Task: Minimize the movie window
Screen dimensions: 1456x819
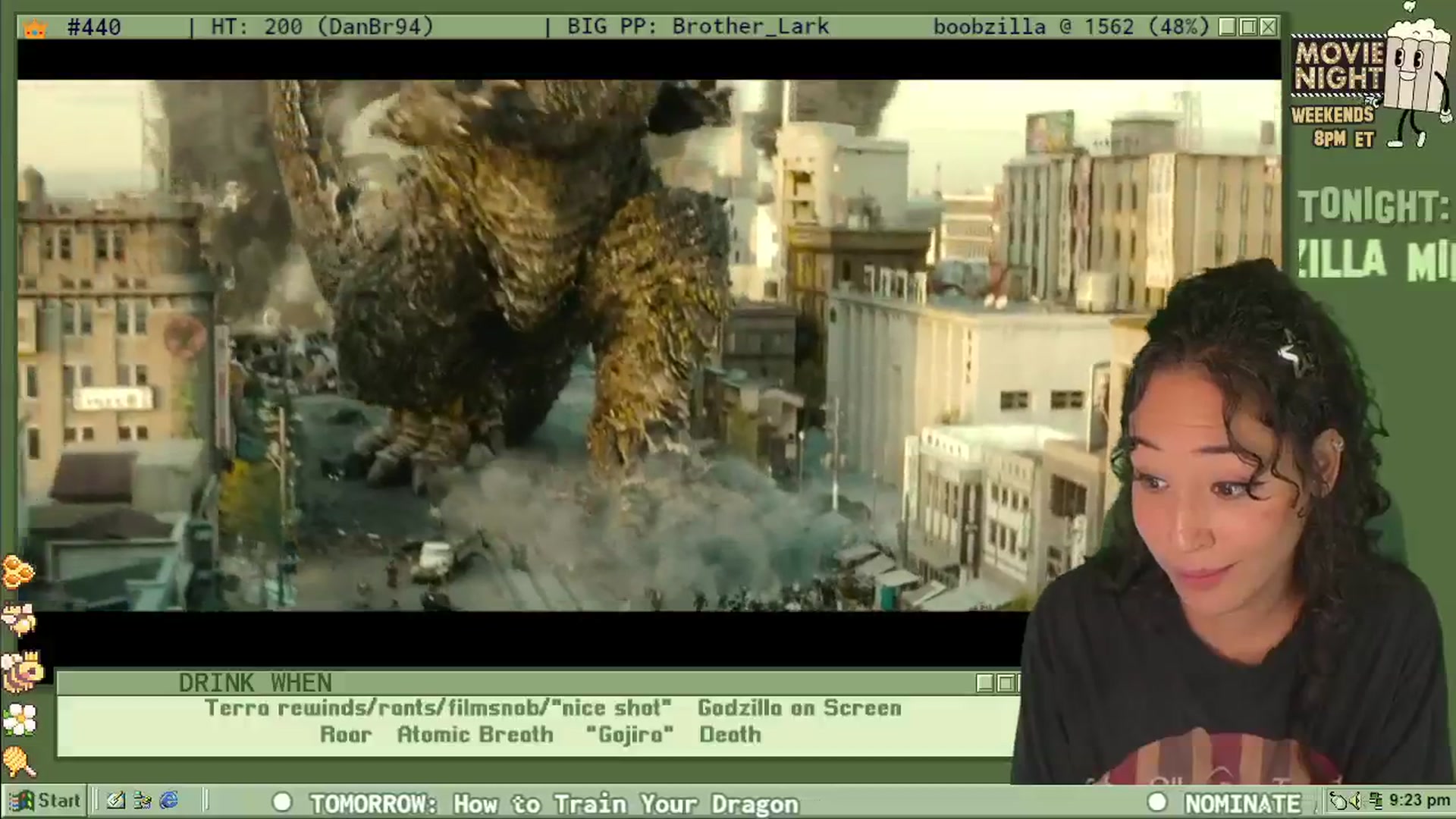Action: click(x=1228, y=27)
